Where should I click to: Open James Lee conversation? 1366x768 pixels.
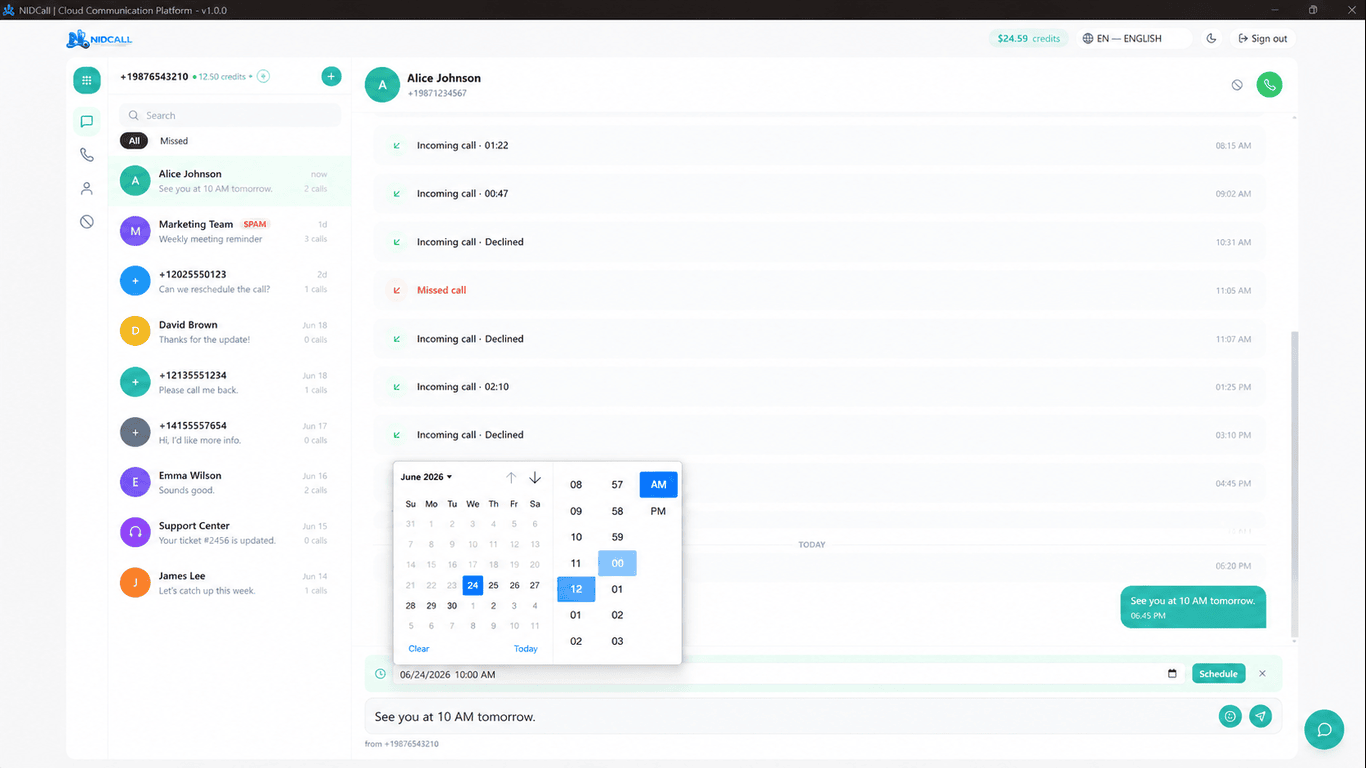pyautogui.click(x=230, y=583)
